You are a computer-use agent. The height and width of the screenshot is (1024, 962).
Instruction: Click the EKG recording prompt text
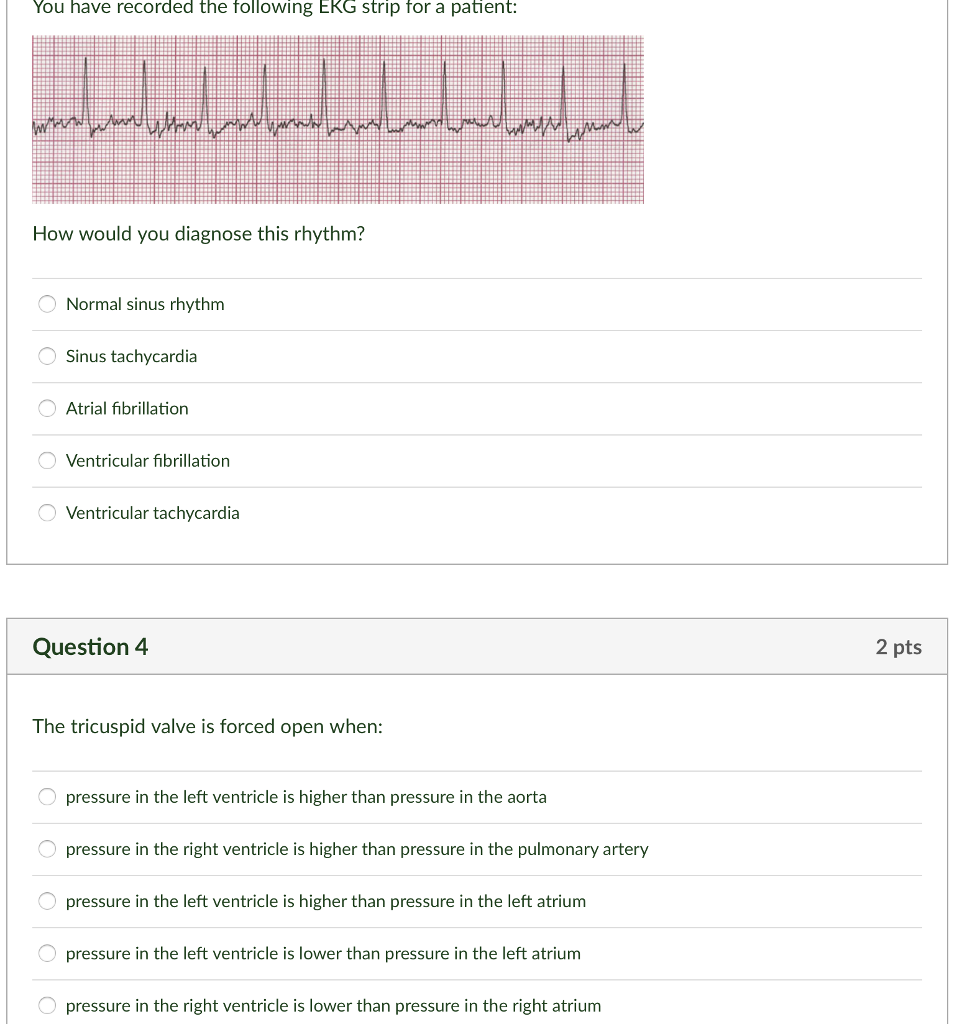coord(275,7)
